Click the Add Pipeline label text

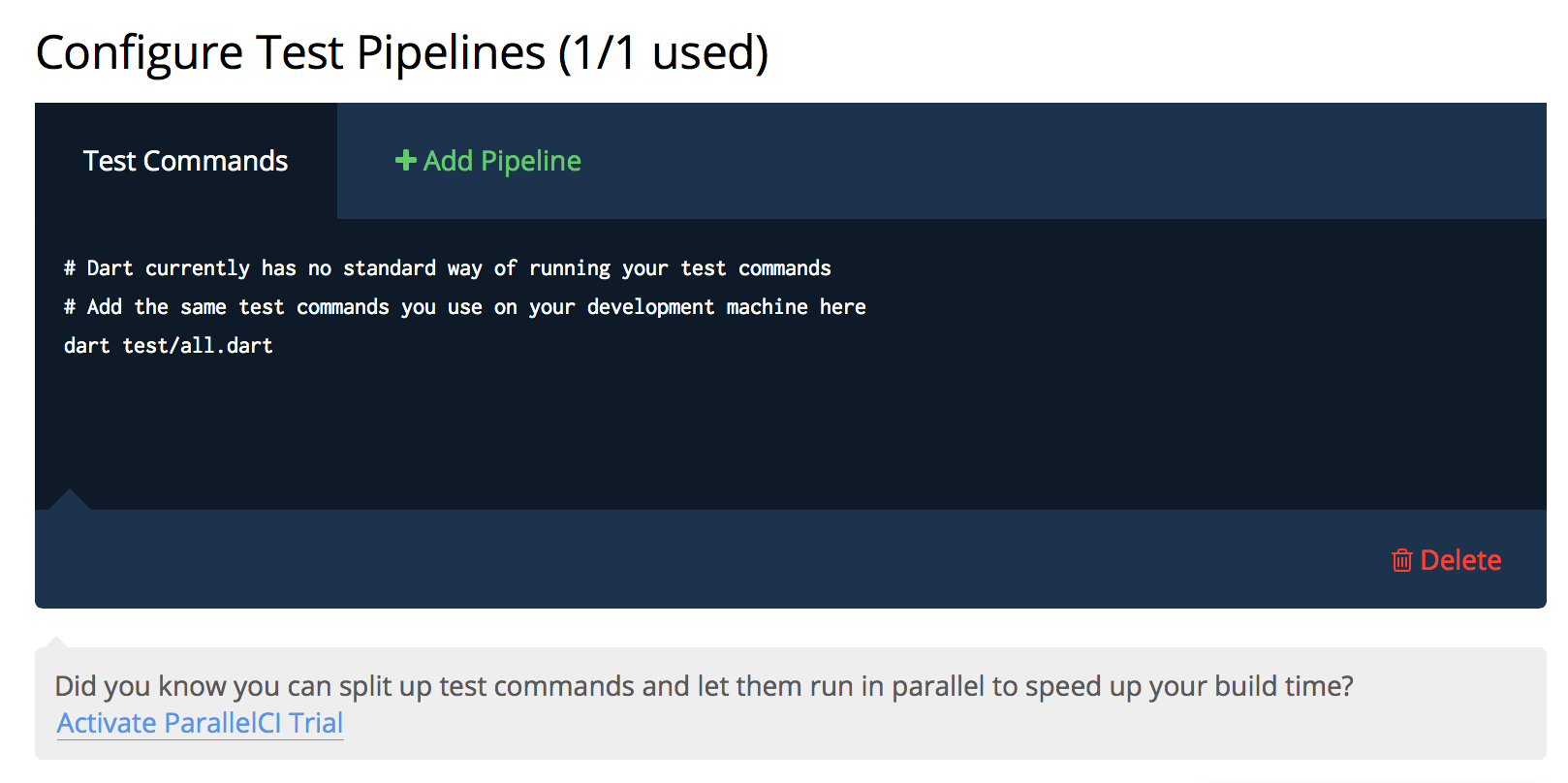[500, 160]
